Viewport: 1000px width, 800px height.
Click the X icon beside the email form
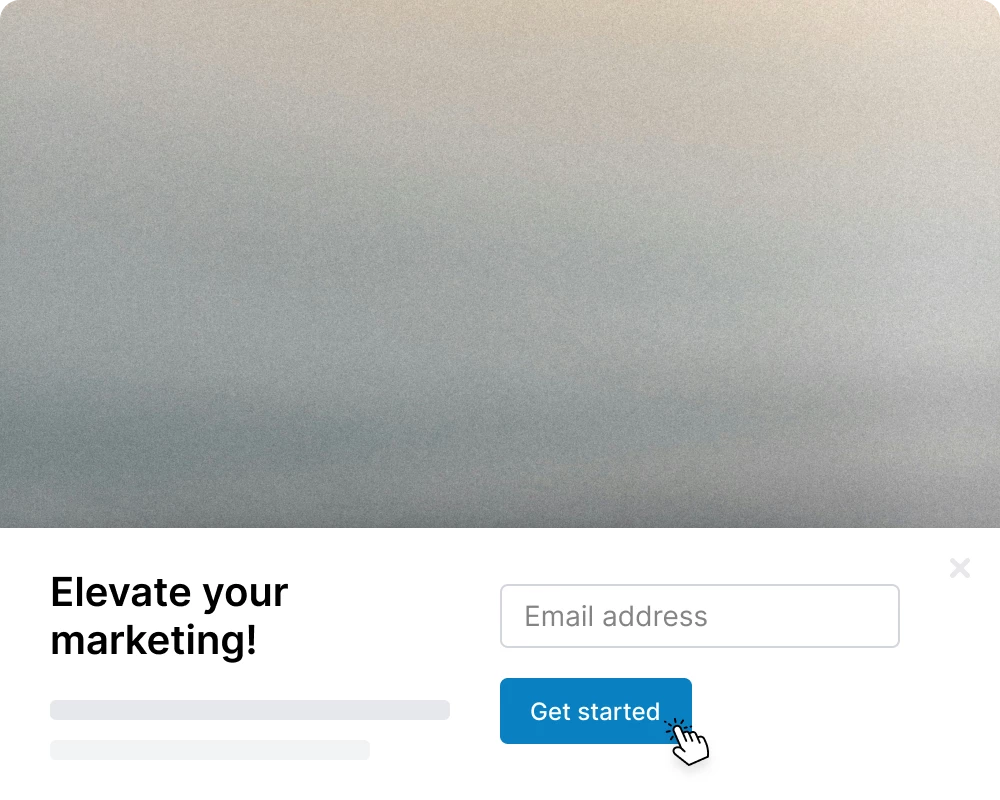(959, 568)
